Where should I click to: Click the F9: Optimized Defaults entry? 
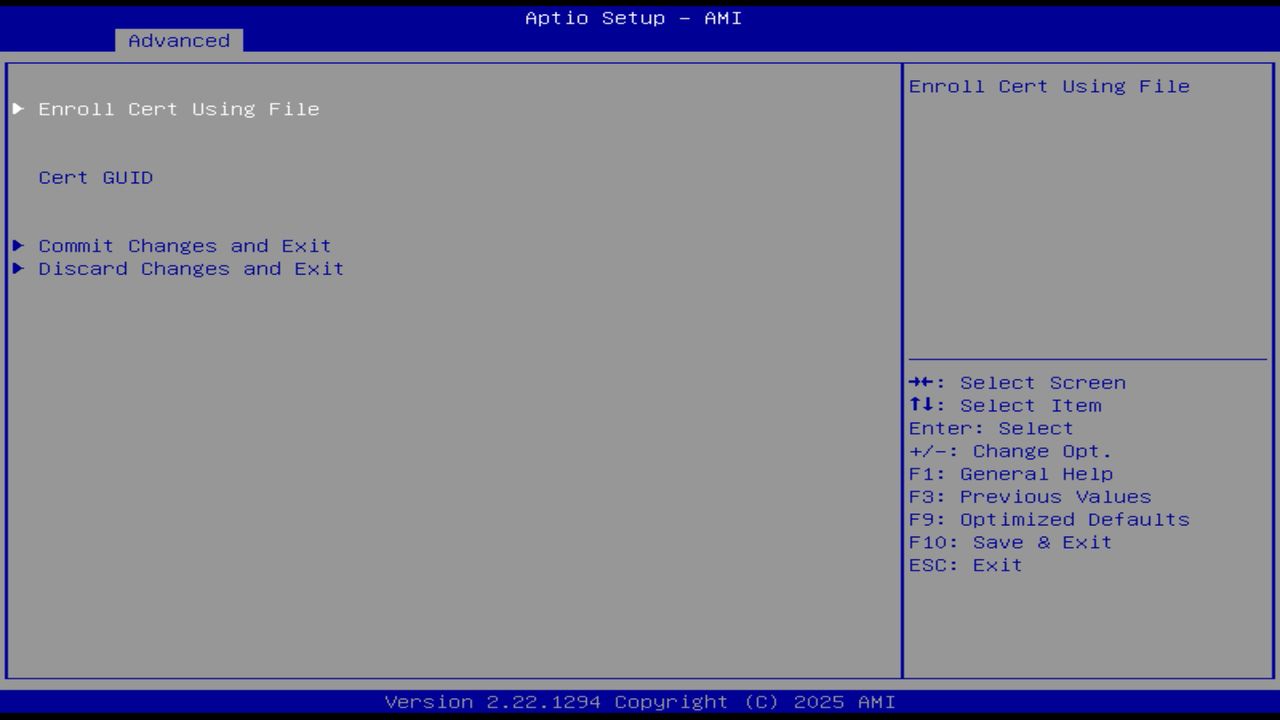pyautogui.click(x=1049, y=519)
